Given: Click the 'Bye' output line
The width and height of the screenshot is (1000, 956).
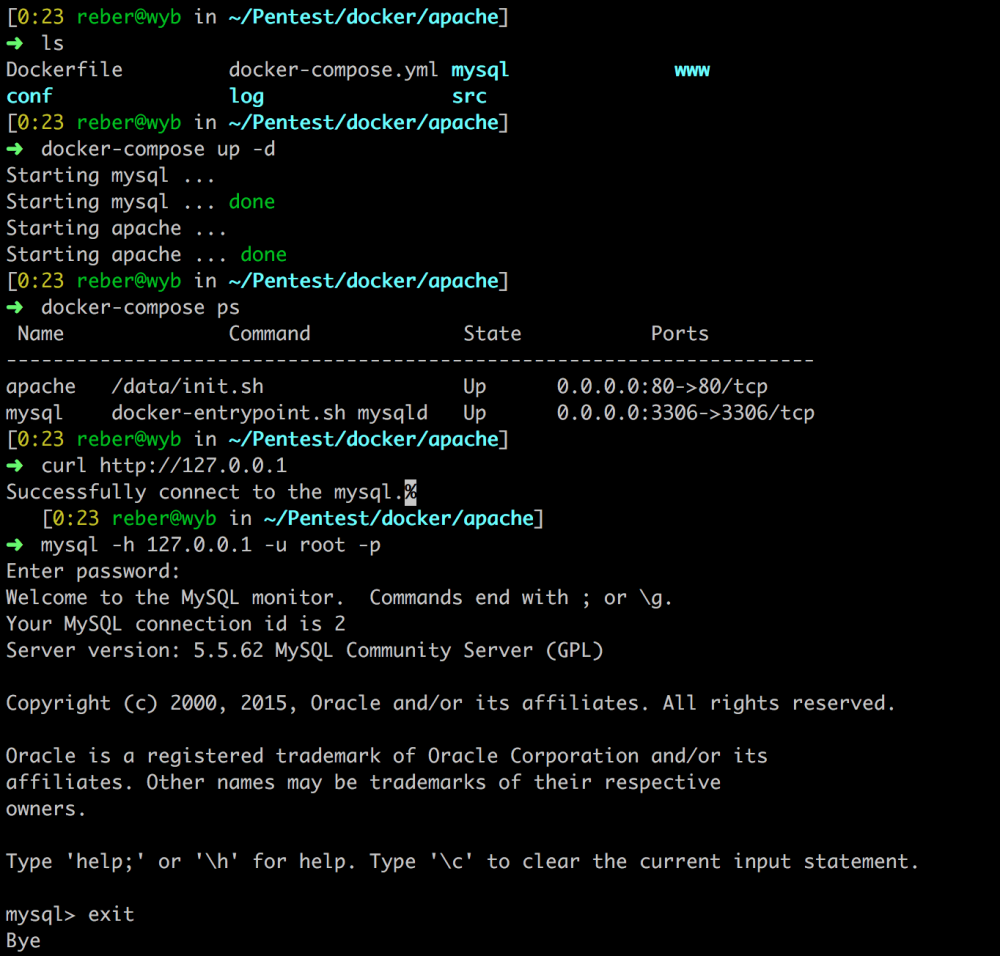Looking at the screenshot, I should click(x=24, y=941).
